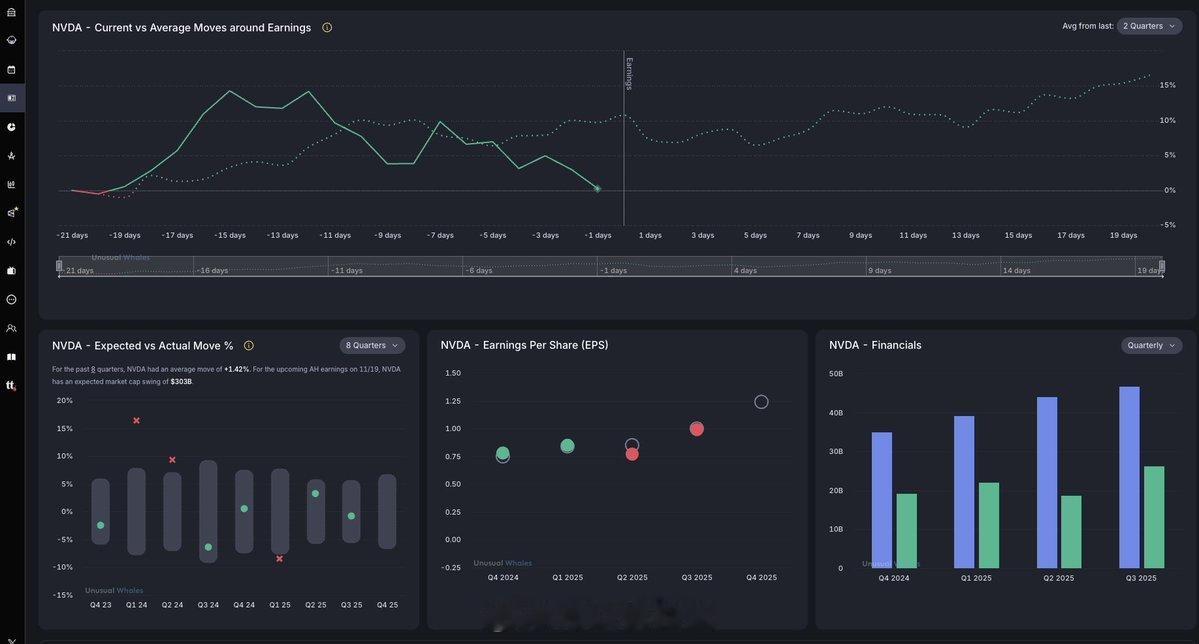Screen dimensions: 1199x644
Task: Click the megaphone alerts sidebar icon
Action: coord(11,213)
